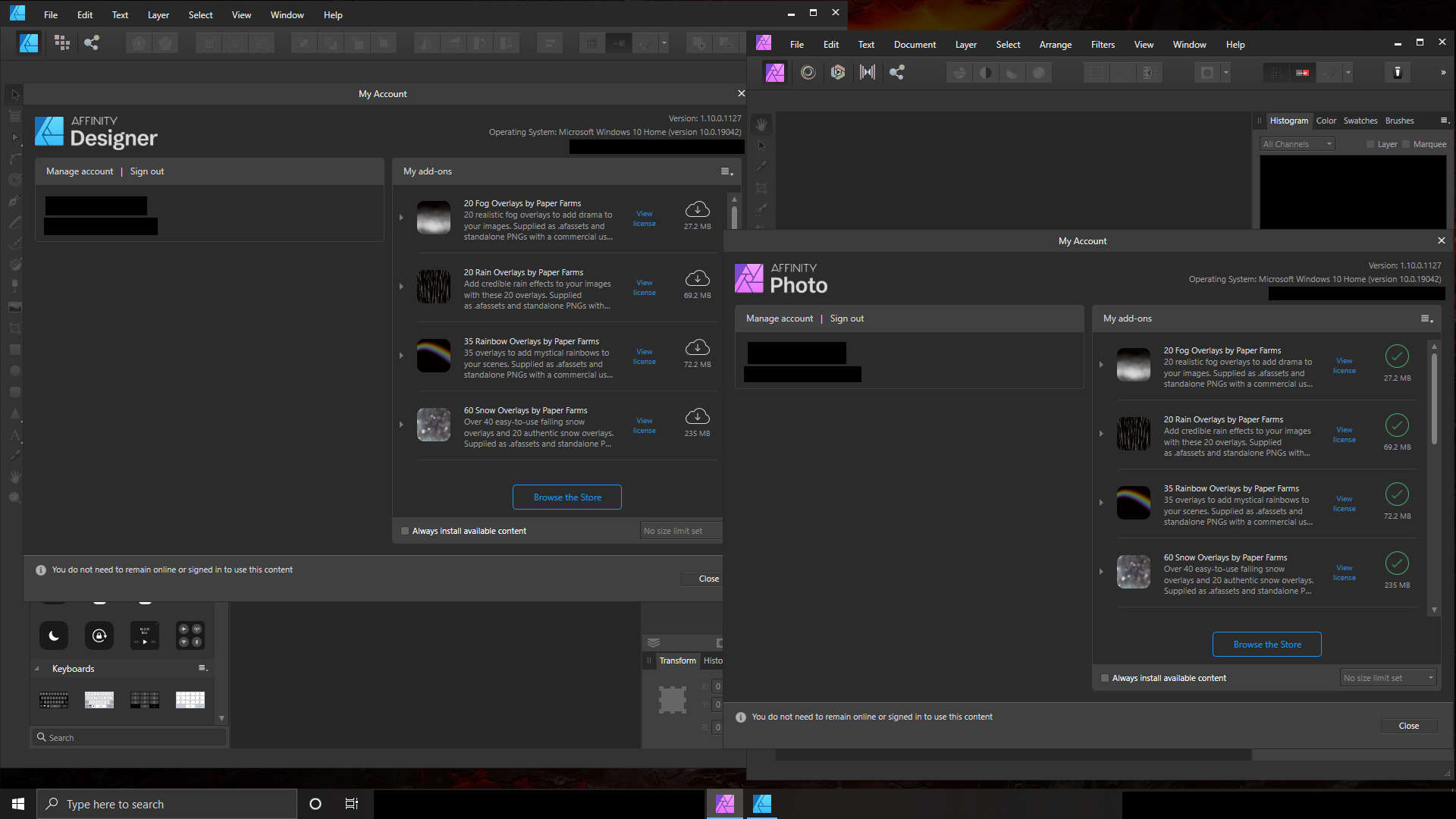Click Browse the Store in Photo
Image resolution: width=1456 pixels, height=819 pixels.
(x=1267, y=645)
